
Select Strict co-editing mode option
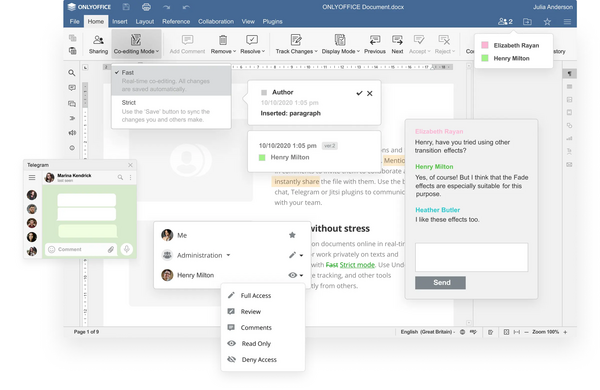[x=171, y=111]
